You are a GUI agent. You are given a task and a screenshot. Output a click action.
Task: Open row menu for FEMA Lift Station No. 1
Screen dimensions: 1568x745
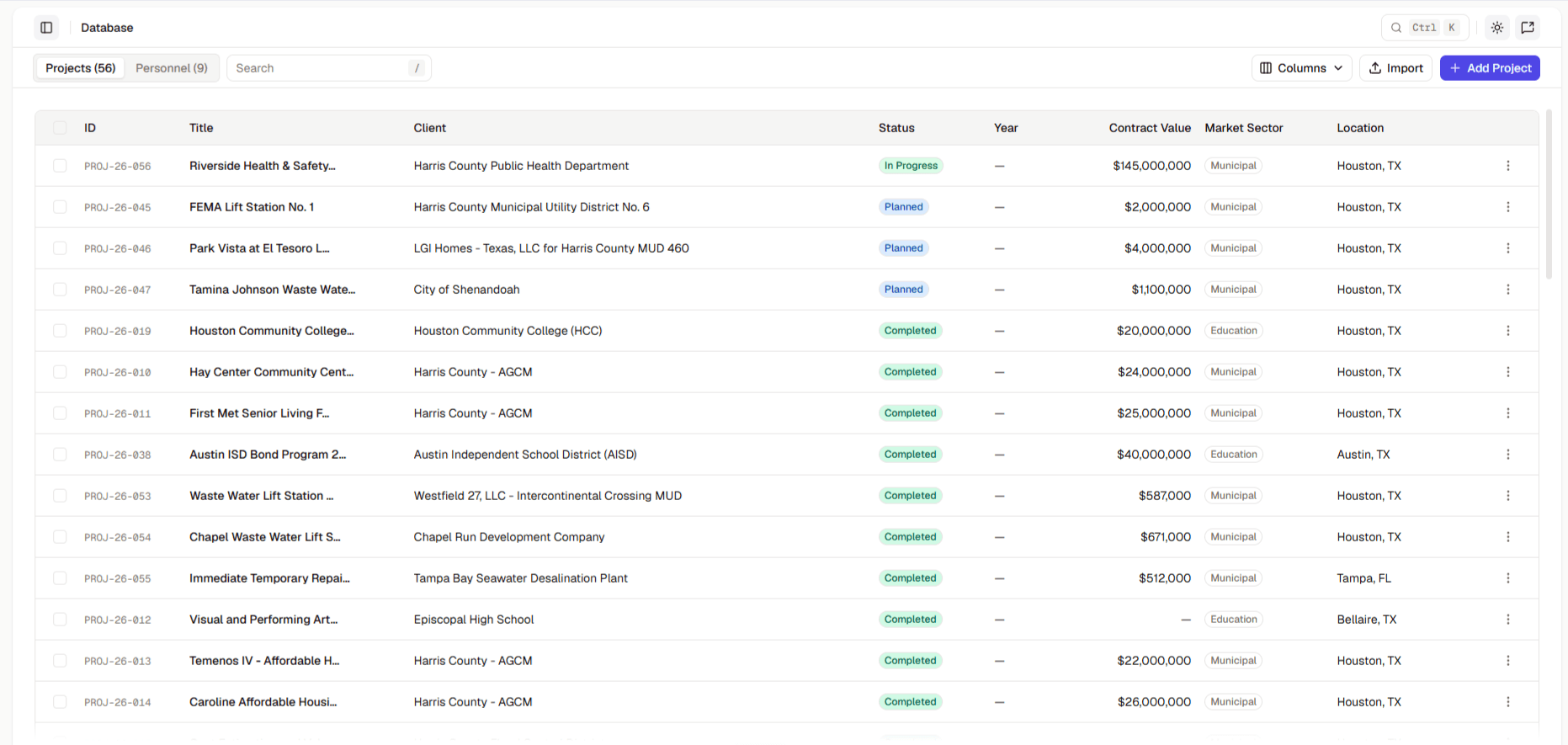point(1508,207)
